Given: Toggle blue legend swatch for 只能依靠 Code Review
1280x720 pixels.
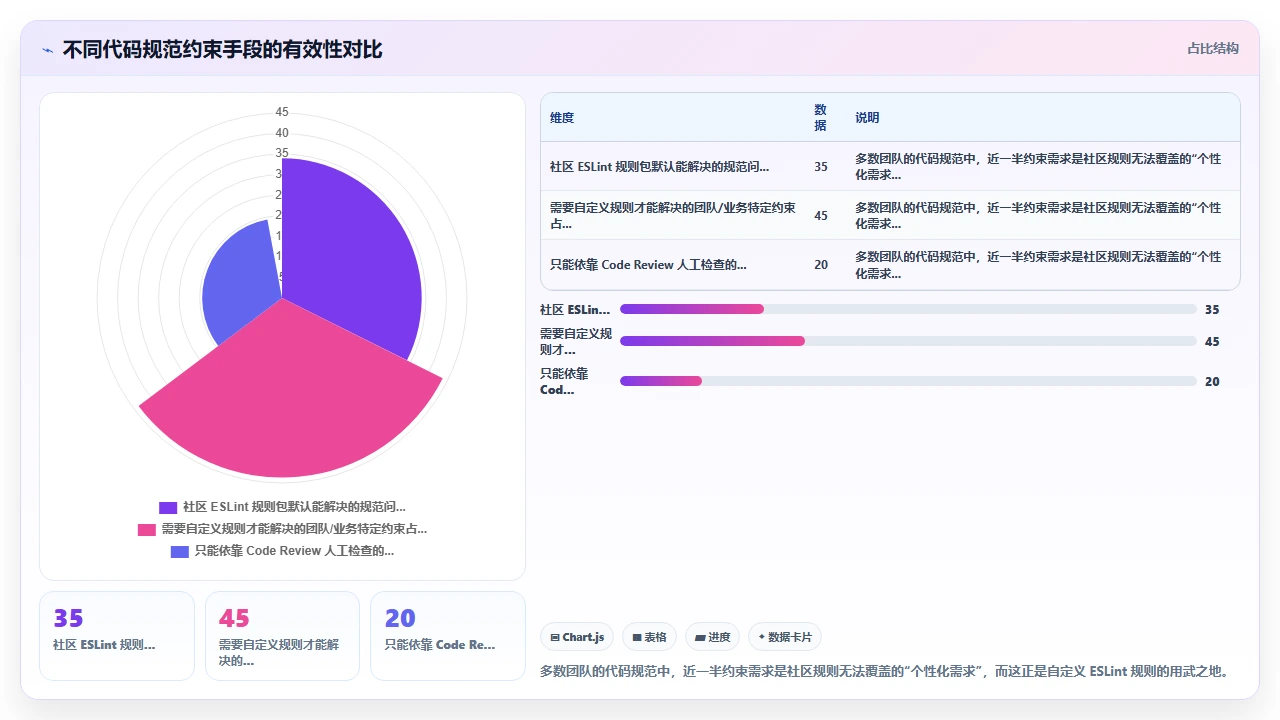Looking at the screenshot, I should [180, 551].
